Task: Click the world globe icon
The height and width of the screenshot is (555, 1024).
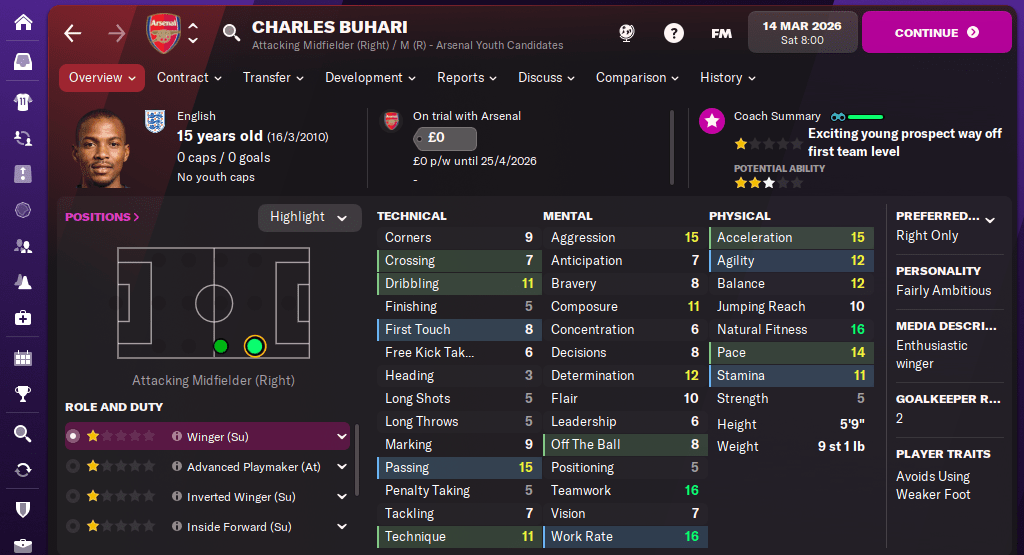Action: tap(627, 33)
